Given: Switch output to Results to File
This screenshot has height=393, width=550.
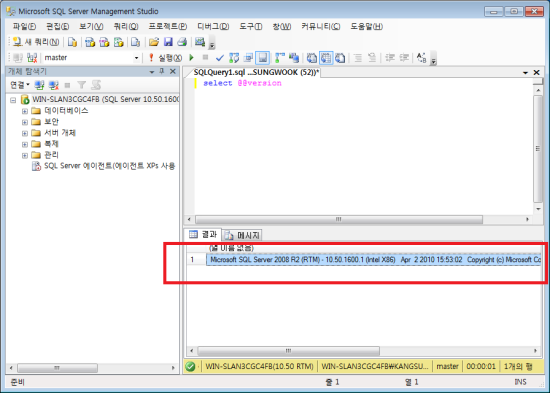Looking at the screenshot, I should (x=340, y=58).
